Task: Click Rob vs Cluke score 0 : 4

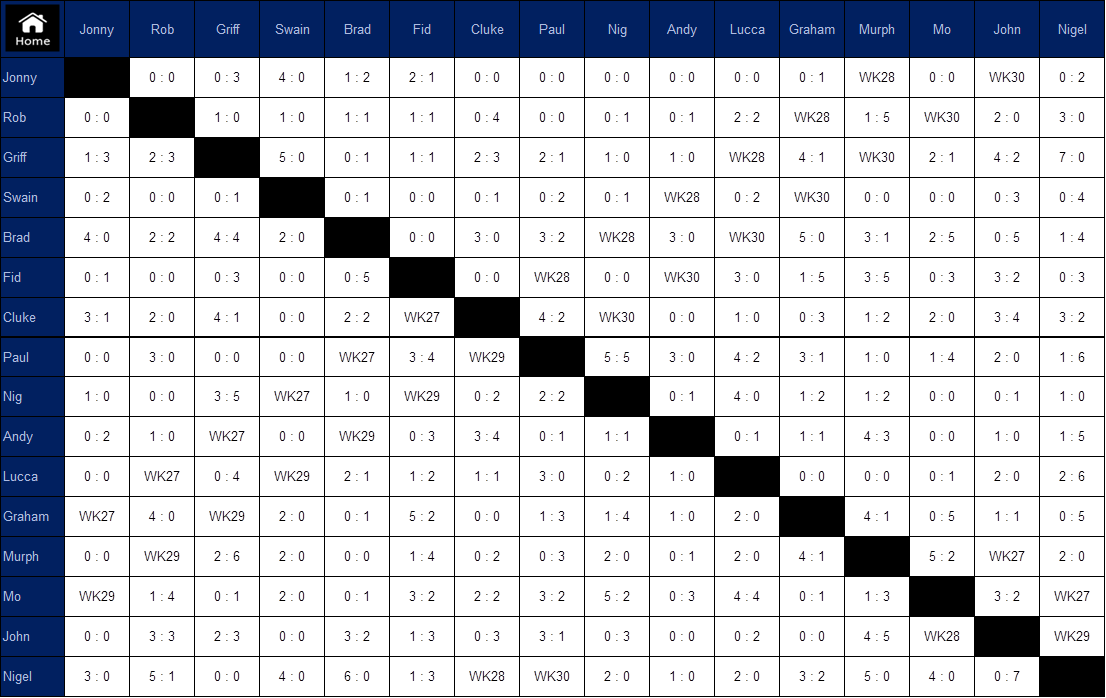Action: point(487,117)
